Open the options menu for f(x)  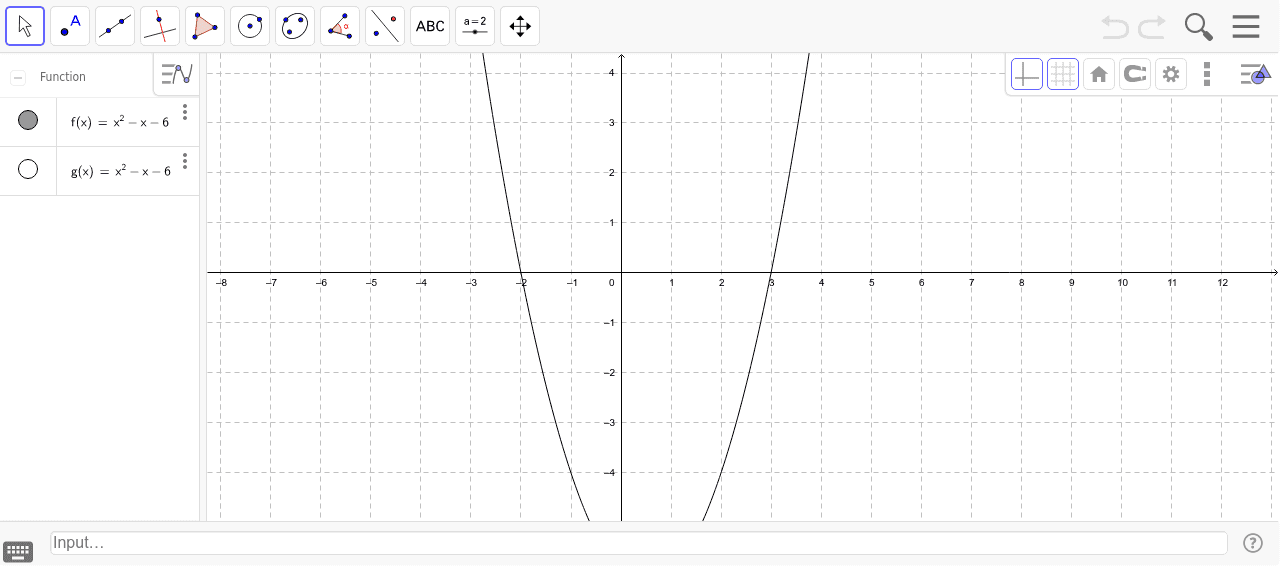(x=185, y=112)
